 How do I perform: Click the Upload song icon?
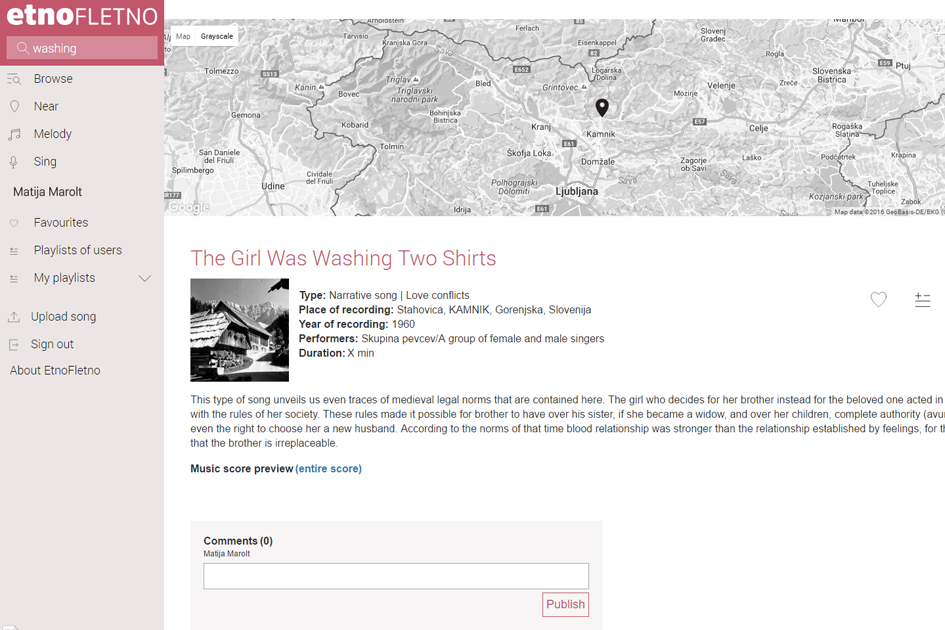coord(14,317)
